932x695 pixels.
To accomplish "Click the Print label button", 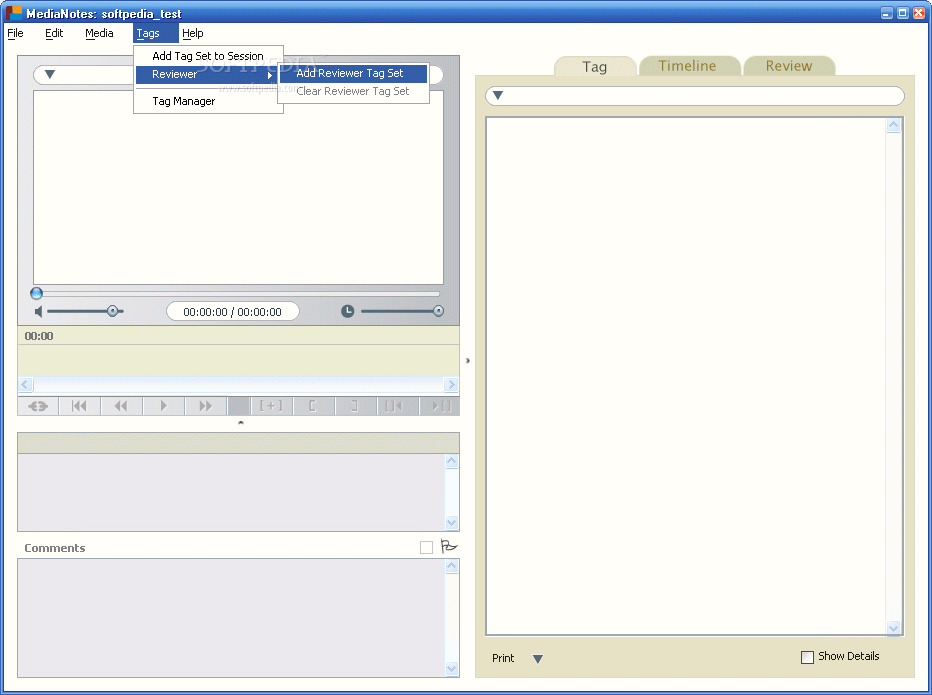I will pos(503,658).
